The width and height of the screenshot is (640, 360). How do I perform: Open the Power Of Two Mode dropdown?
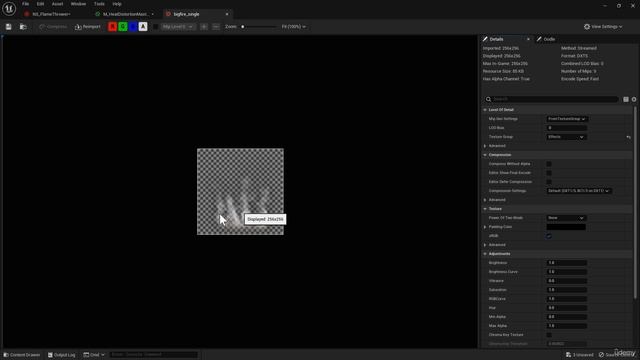click(x=567, y=218)
